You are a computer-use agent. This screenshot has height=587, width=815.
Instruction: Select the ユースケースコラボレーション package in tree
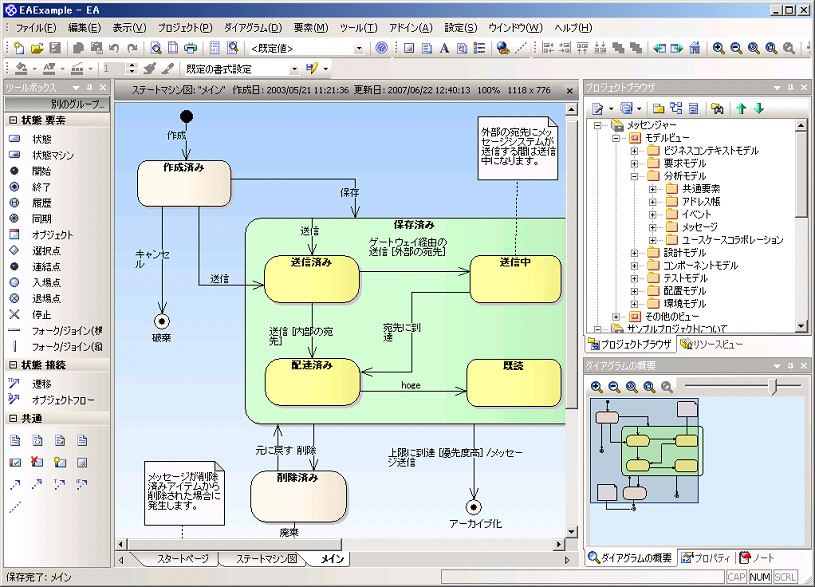point(732,240)
